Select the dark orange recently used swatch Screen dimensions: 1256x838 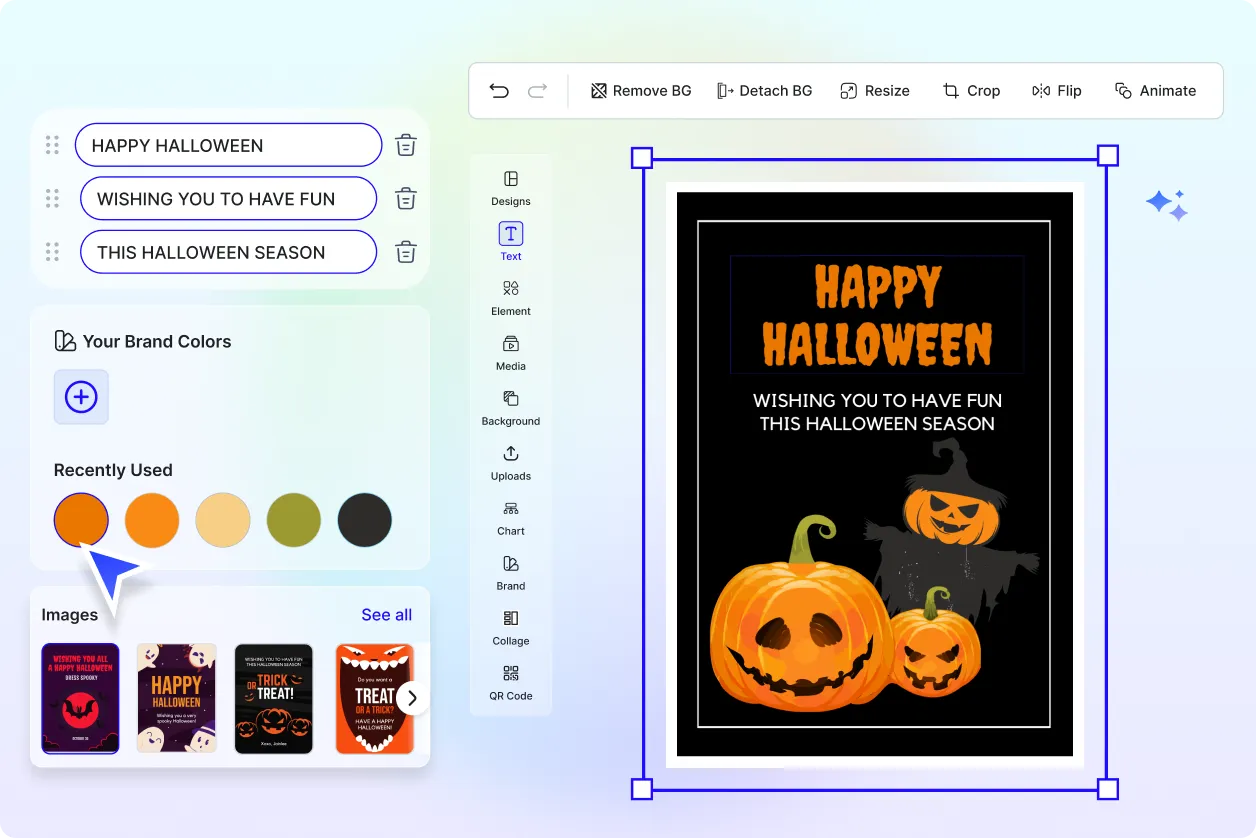click(81, 519)
